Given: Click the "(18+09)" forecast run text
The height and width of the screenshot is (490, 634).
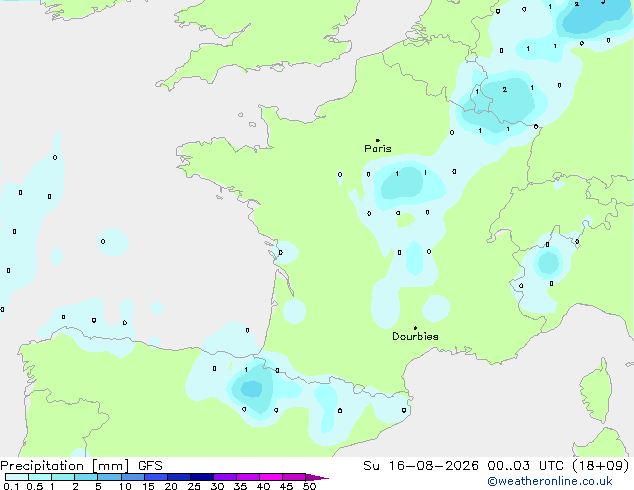Looking at the screenshot, I should (601, 466).
